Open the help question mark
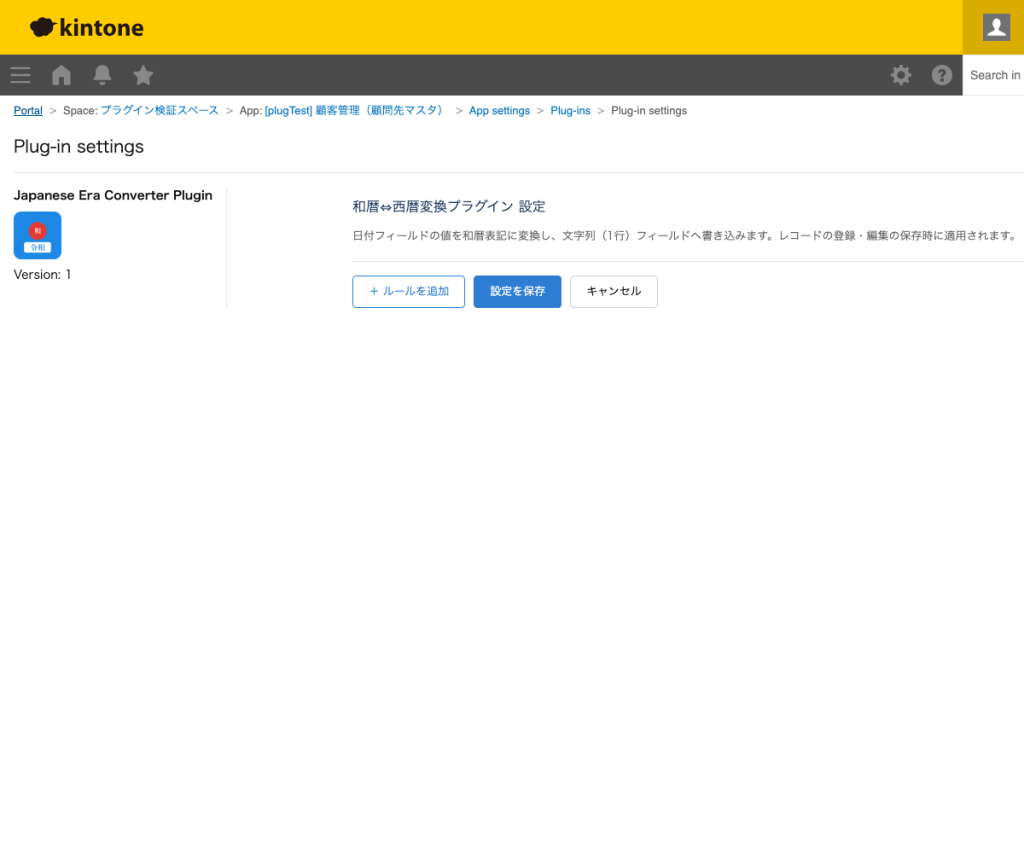1024x853 pixels. pyautogui.click(x=941, y=75)
